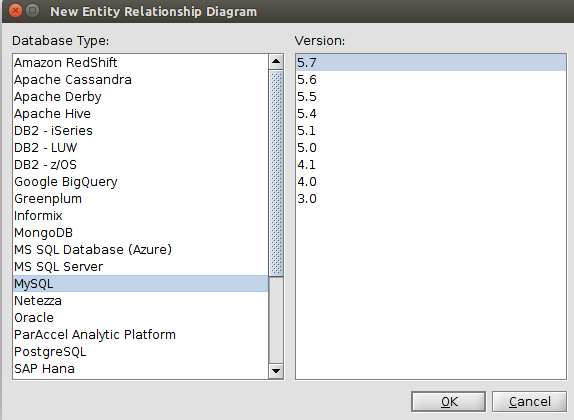The height and width of the screenshot is (420, 574).
Task: Choose version 5.5 in Version list
Action: click(x=431, y=97)
